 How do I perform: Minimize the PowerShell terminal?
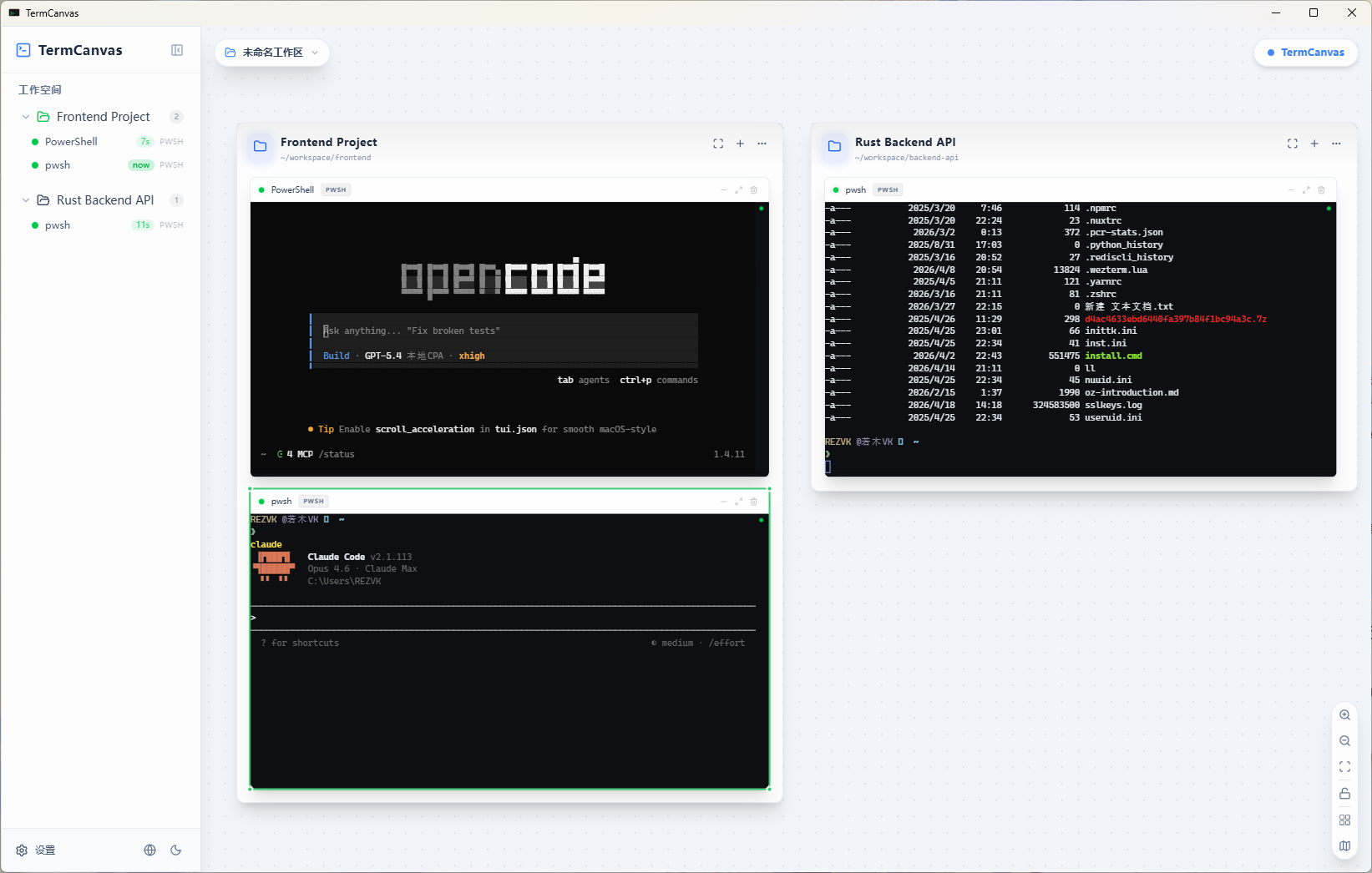coord(723,189)
